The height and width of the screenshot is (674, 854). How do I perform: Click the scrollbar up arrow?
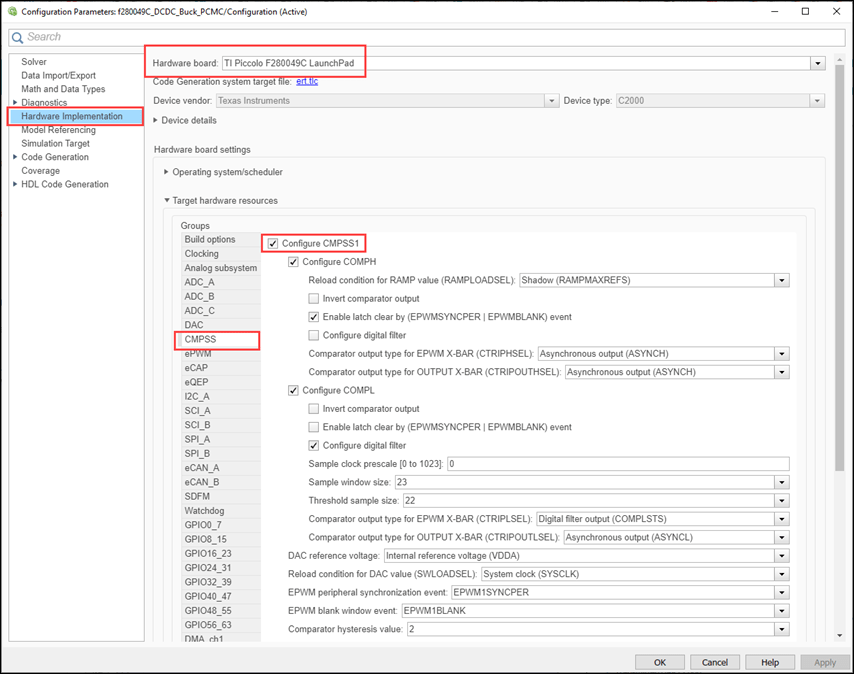839,59
